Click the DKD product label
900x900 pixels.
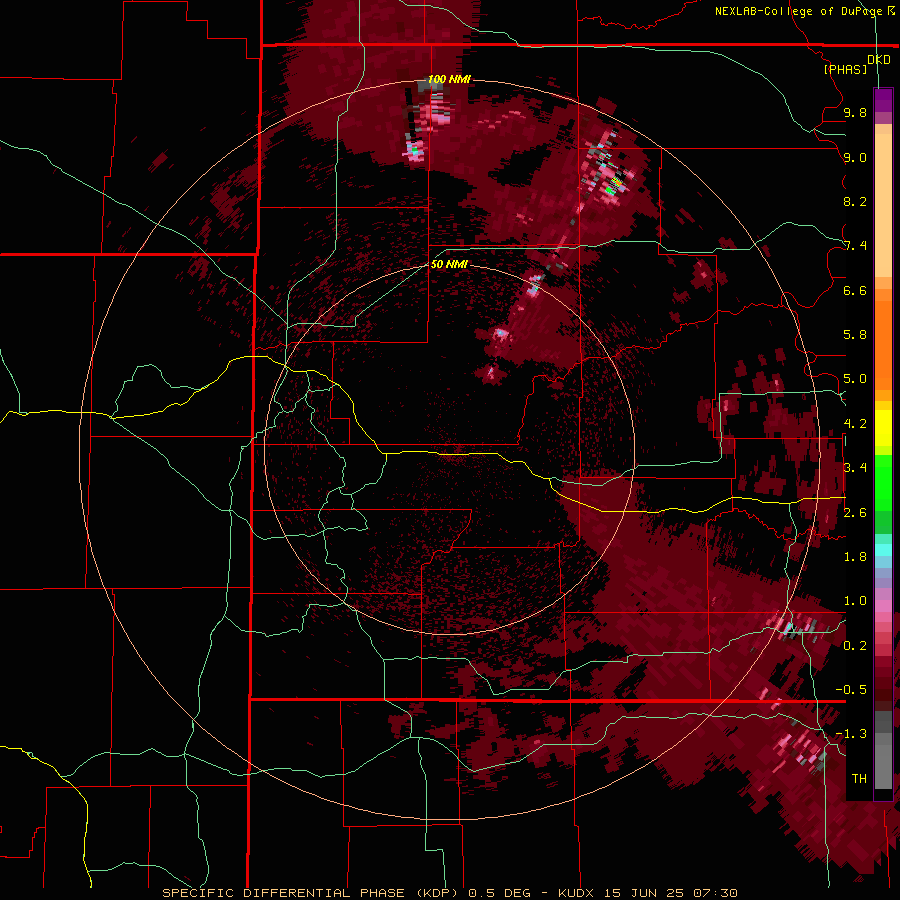pyautogui.click(x=878, y=59)
